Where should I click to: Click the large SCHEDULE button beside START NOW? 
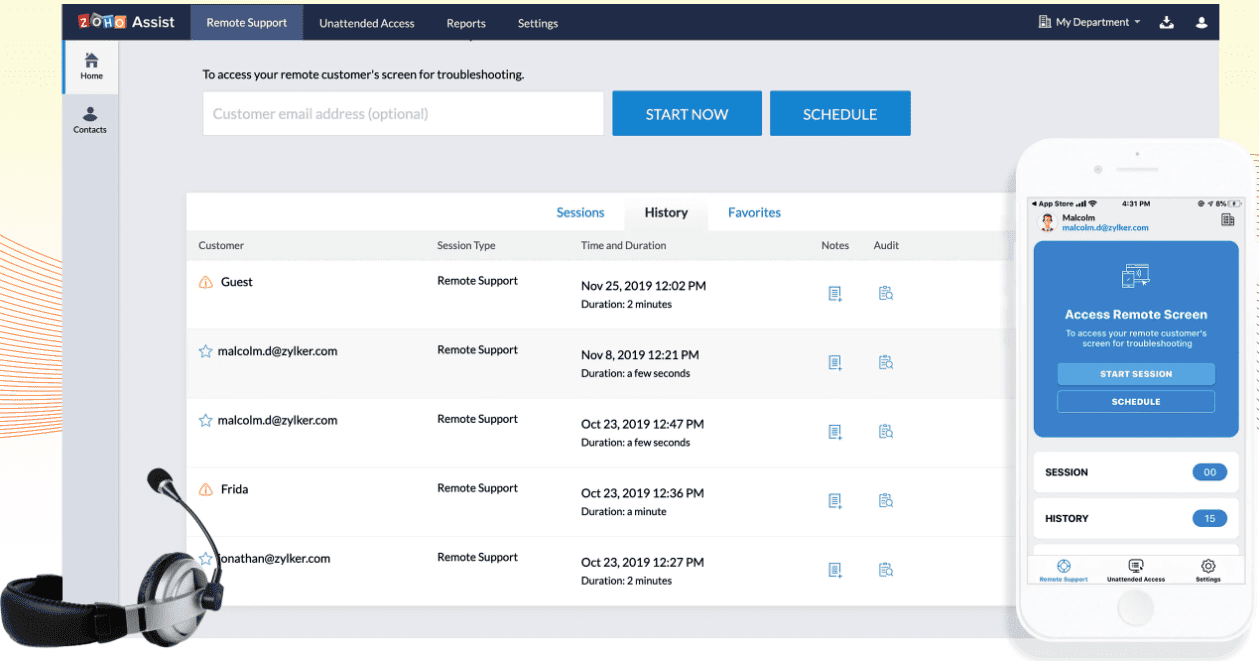tap(840, 114)
